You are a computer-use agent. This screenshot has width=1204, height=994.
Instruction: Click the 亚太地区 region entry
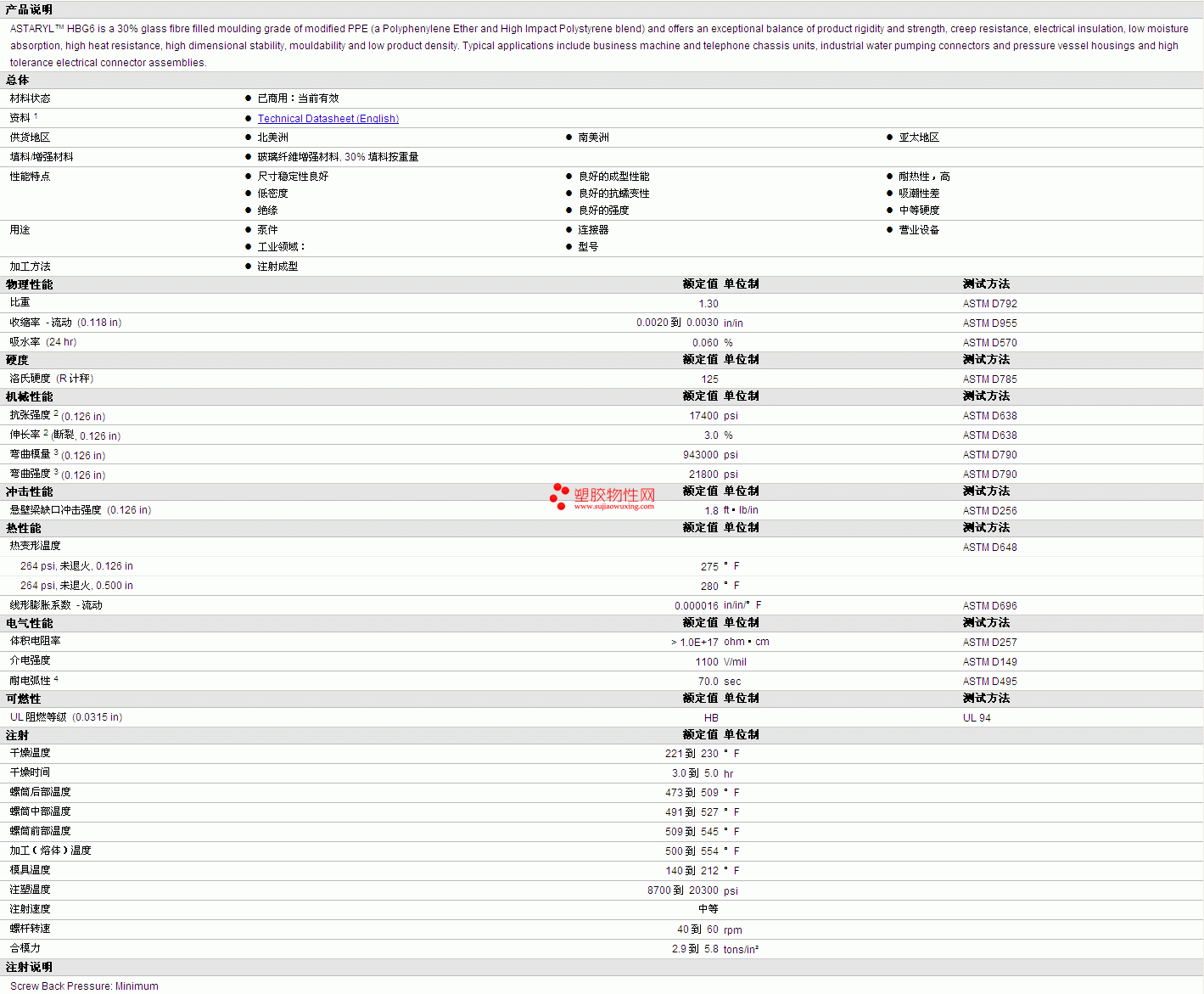[919, 138]
